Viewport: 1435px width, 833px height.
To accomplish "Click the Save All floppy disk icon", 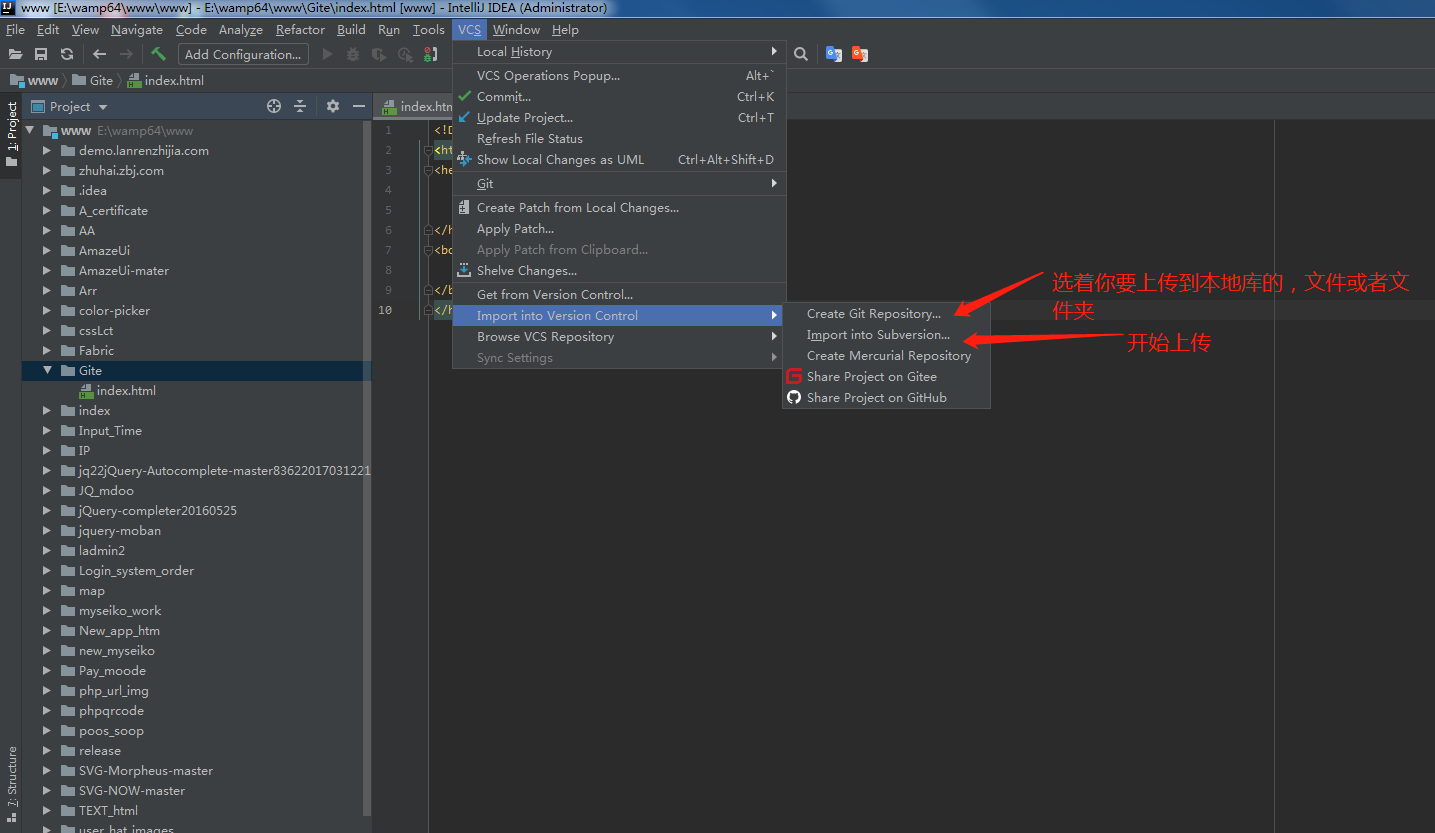I will coord(41,54).
